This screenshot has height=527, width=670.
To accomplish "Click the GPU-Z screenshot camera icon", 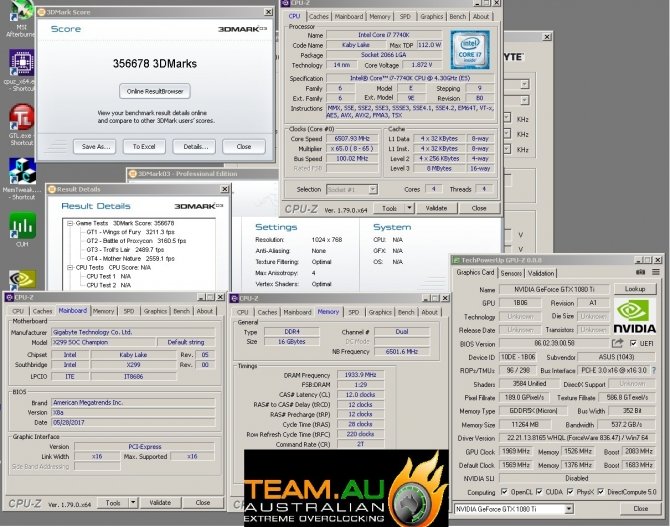I will tap(640, 272).
